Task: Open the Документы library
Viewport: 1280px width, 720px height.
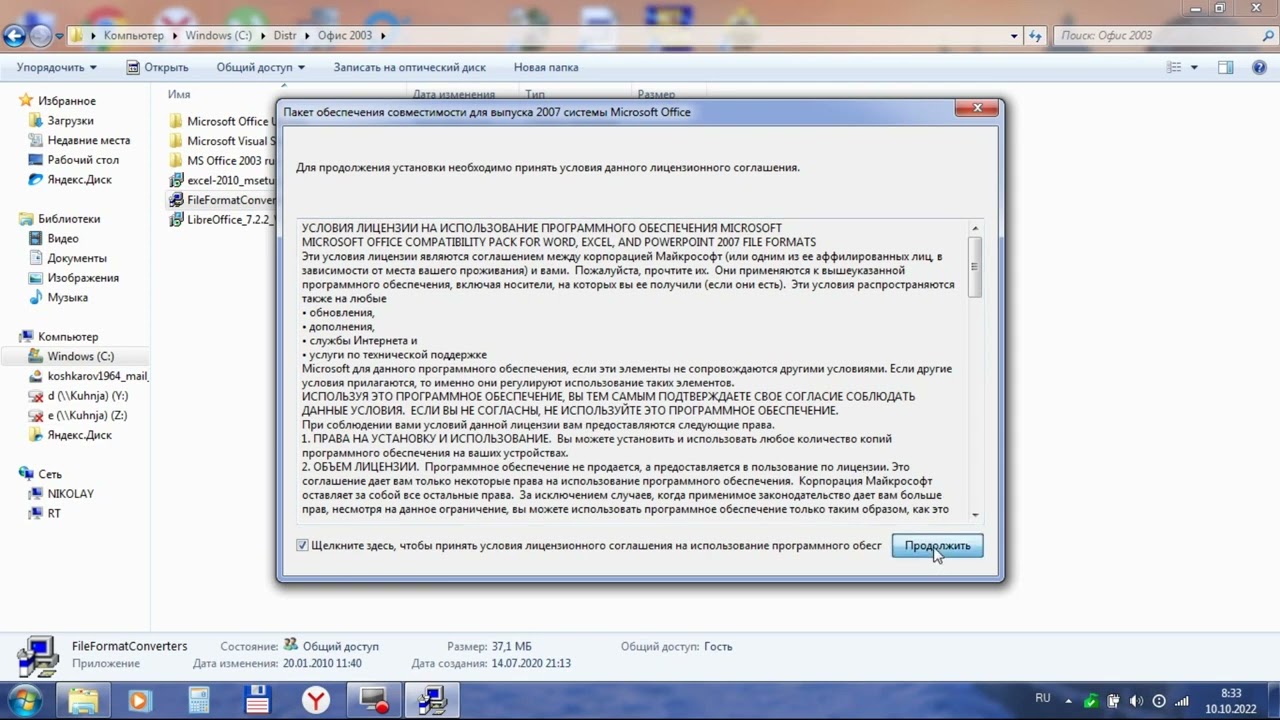Action: click(77, 258)
